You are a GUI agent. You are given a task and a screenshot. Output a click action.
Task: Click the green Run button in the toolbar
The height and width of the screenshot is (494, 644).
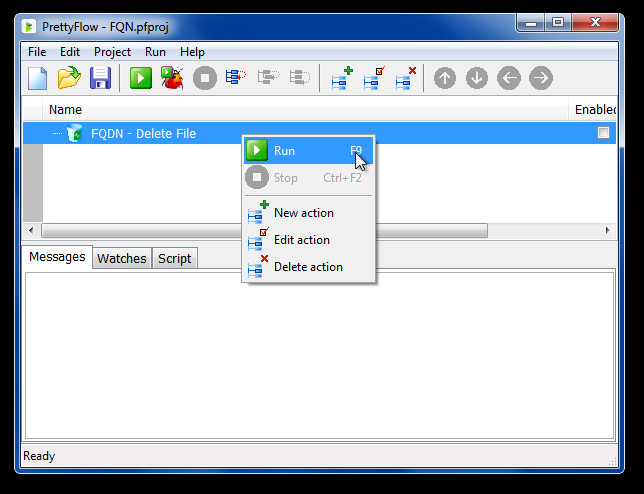141,78
